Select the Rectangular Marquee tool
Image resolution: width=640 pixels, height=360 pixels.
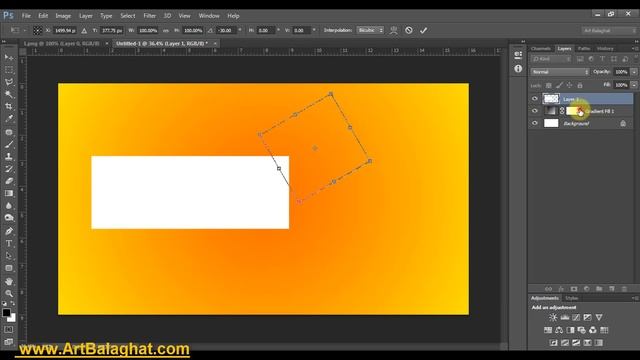pos(9,70)
